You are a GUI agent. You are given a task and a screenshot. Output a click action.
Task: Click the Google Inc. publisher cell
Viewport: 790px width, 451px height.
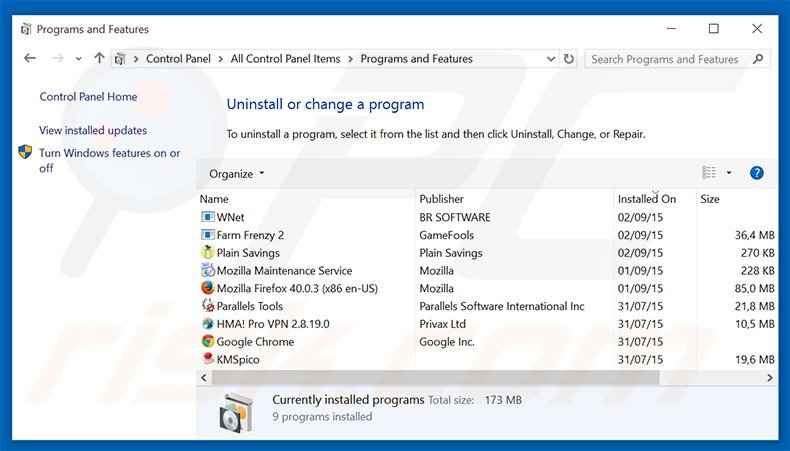447,342
